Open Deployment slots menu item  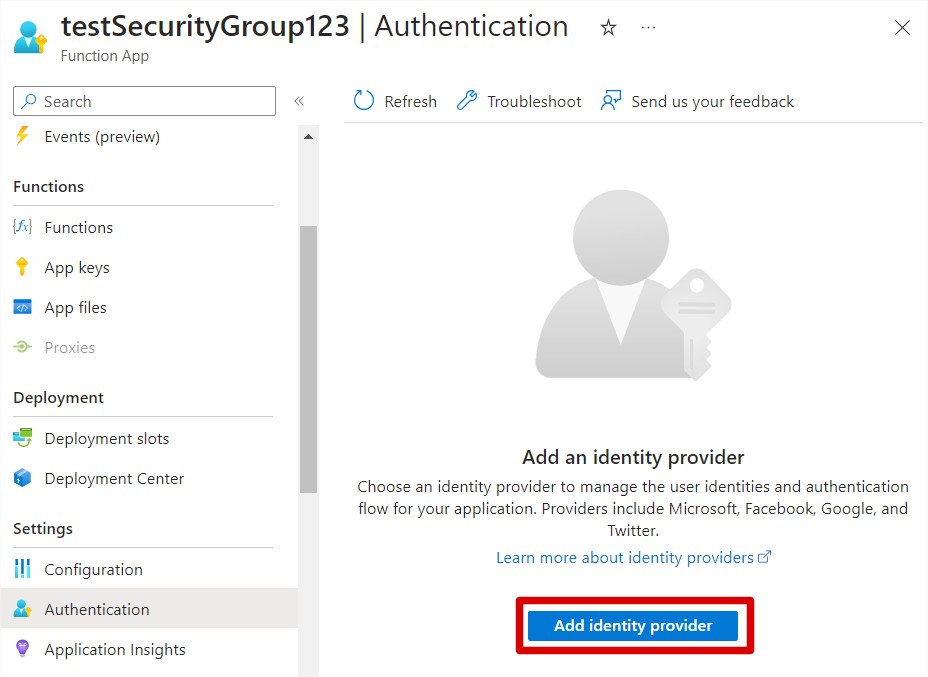106,438
